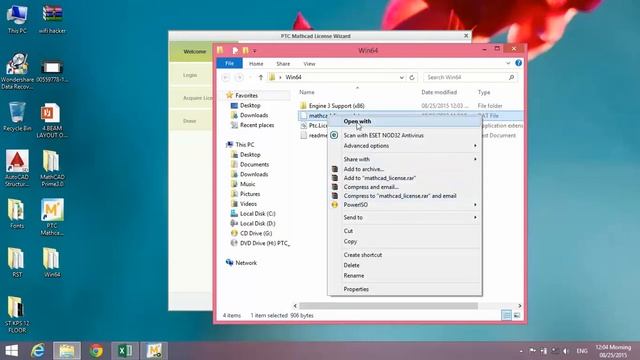The width and height of the screenshot is (640, 360).
Task: Launch Wondershare Data Recovery desktop shortcut
Action: pos(17,71)
